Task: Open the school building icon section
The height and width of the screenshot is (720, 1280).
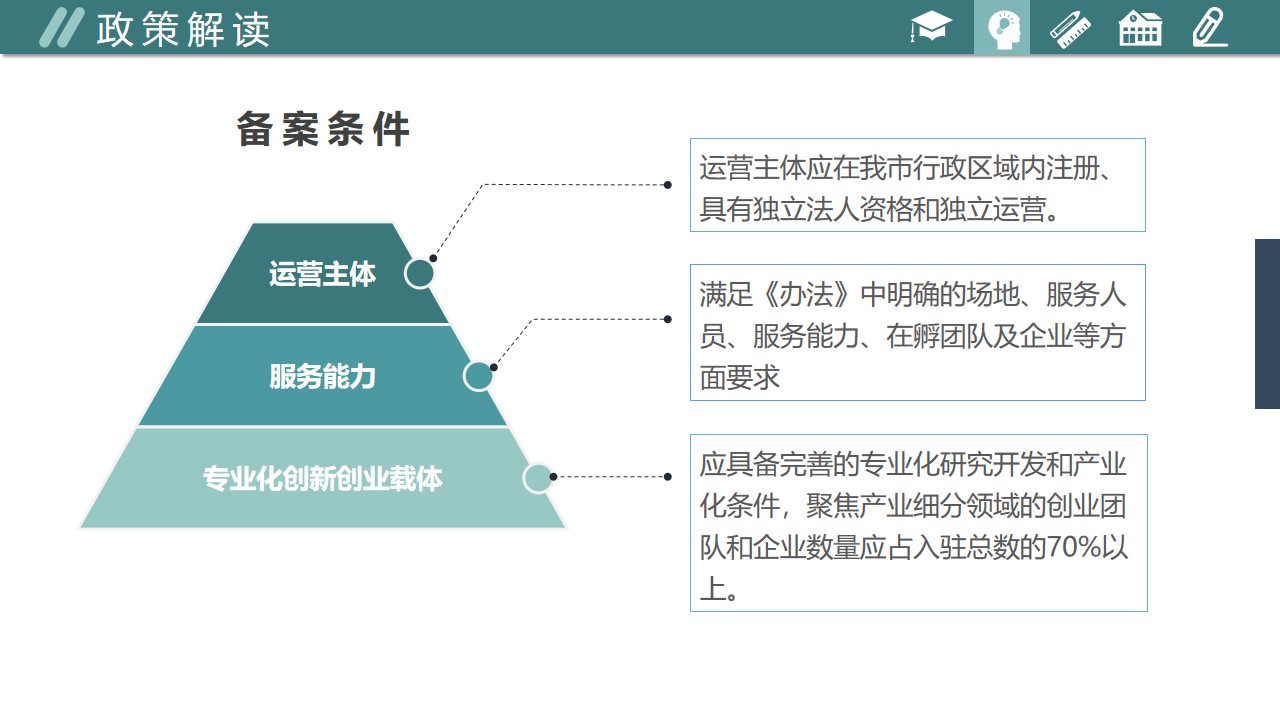Action: (x=1140, y=28)
